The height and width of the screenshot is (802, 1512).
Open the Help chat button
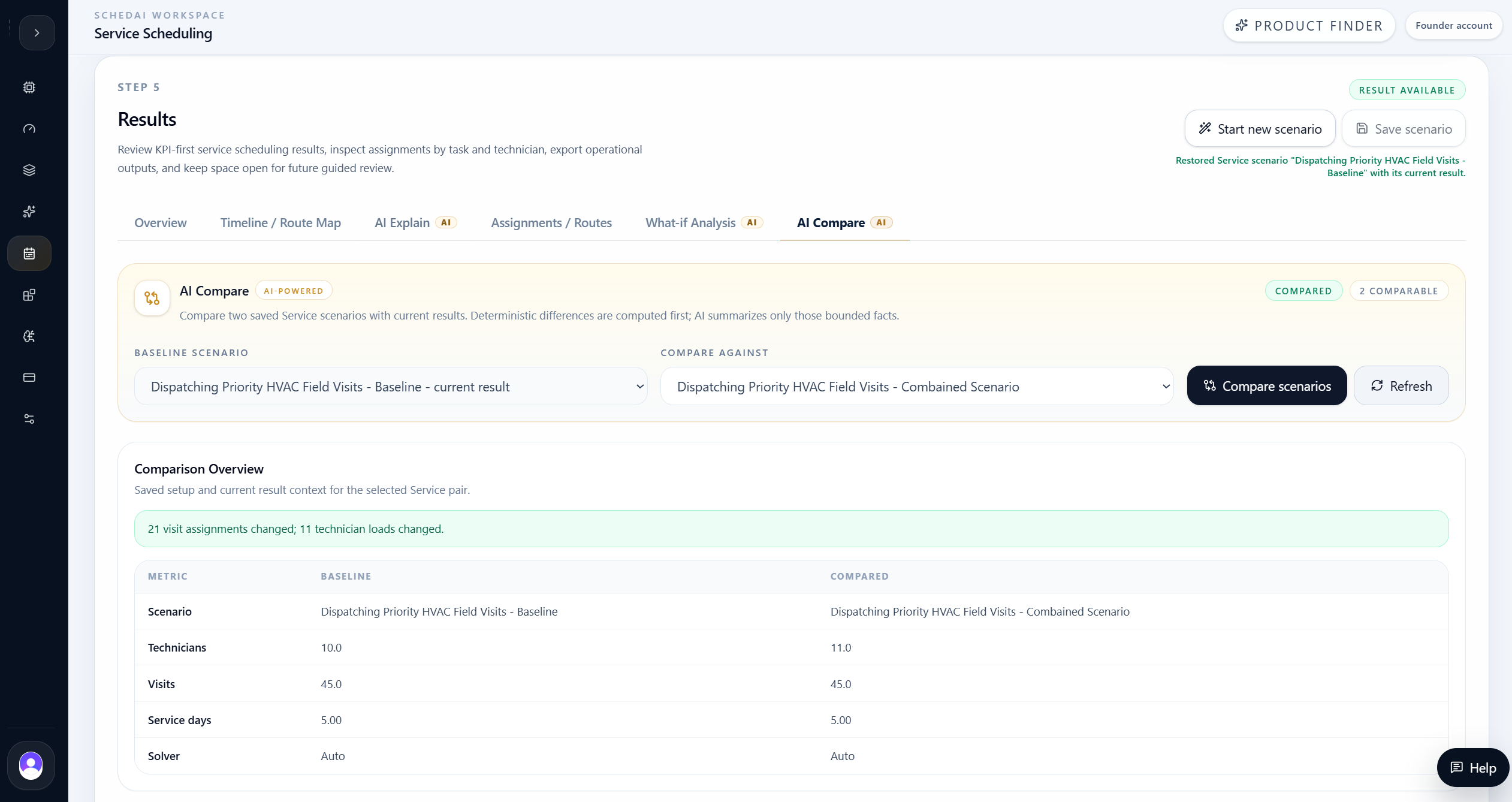tap(1472, 768)
